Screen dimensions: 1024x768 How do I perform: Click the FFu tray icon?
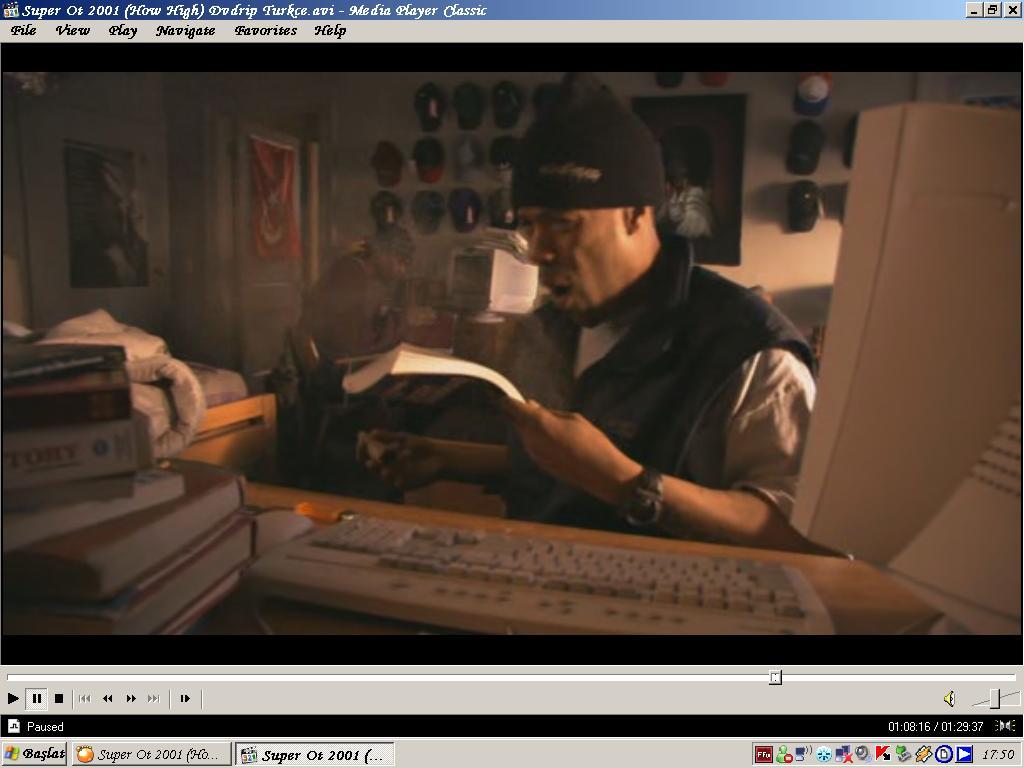[763, 755]
